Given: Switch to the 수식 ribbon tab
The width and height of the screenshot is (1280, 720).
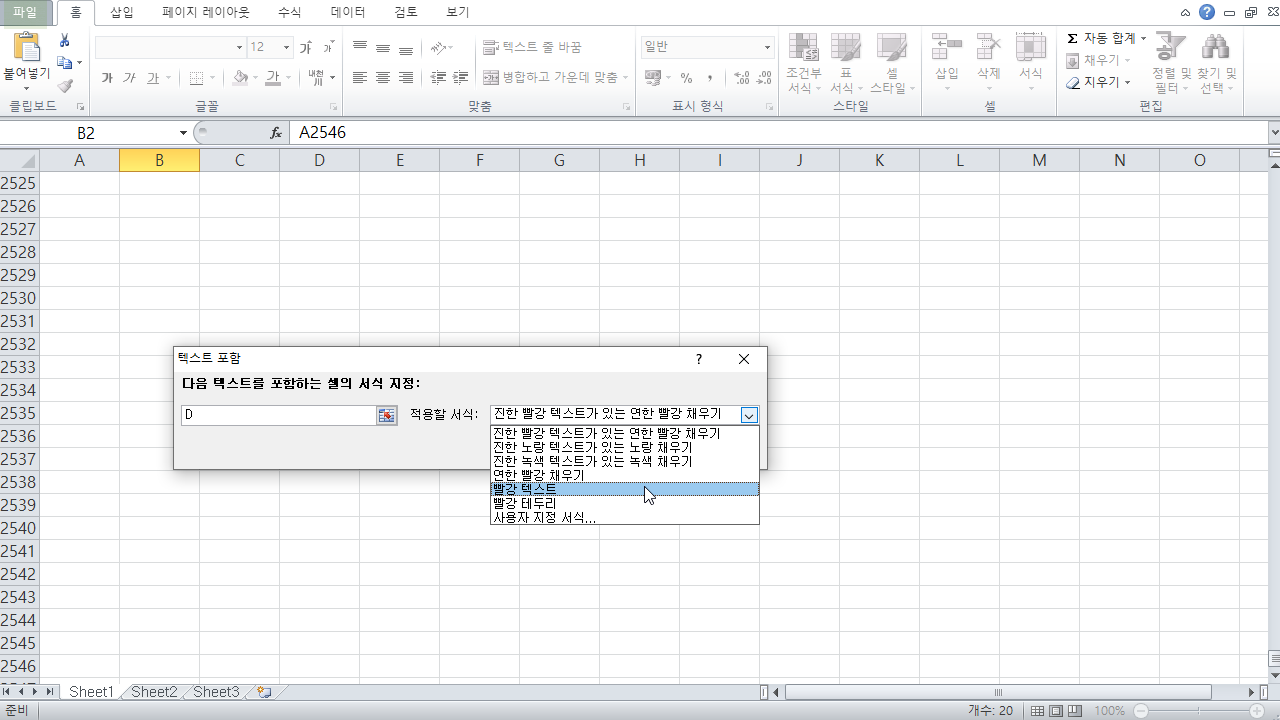Looking at the screenshot, I should point(289,12).
